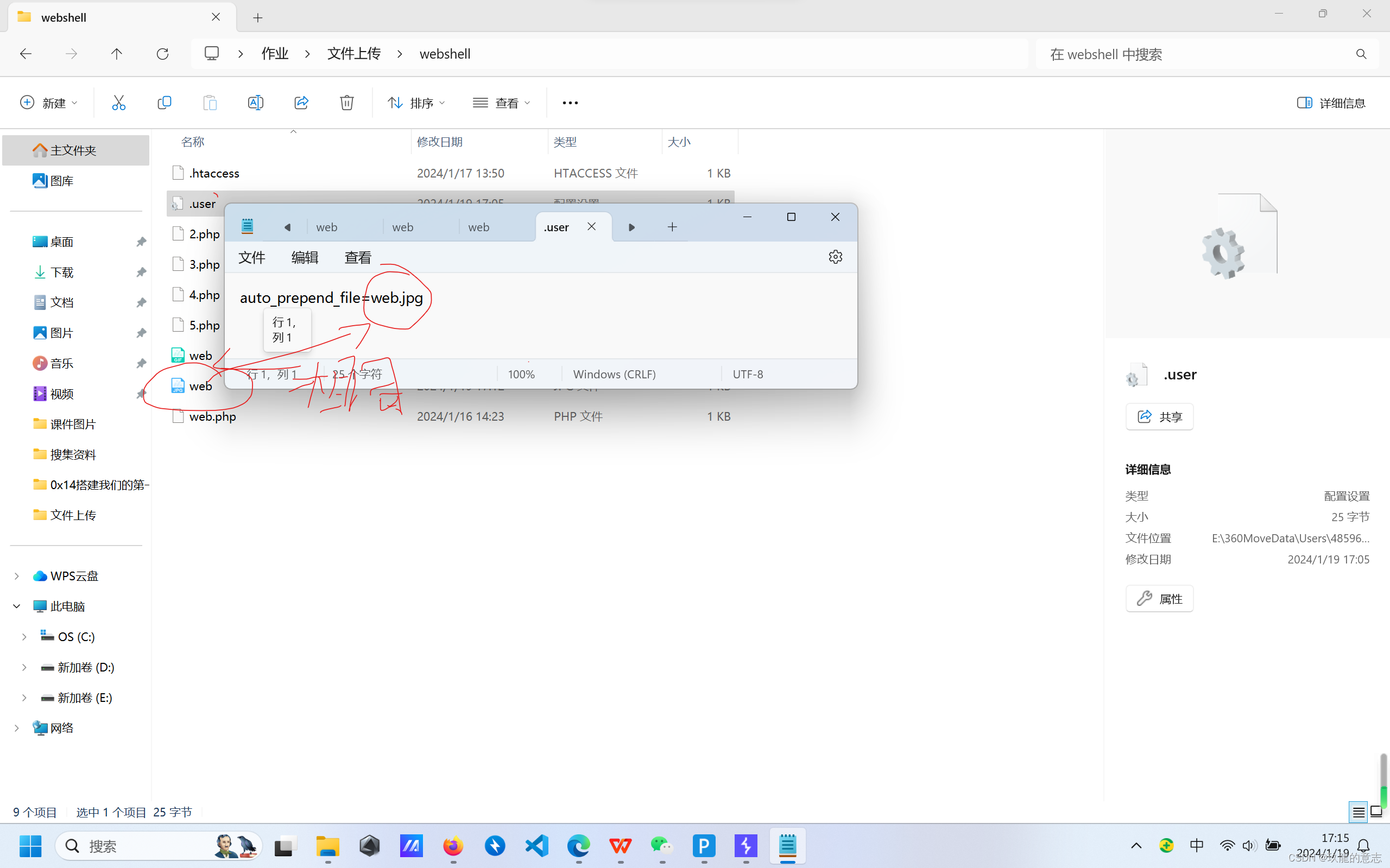Open the 排序 sort dropdown
The image size is (1390, 868).
[x=416, y=103]
